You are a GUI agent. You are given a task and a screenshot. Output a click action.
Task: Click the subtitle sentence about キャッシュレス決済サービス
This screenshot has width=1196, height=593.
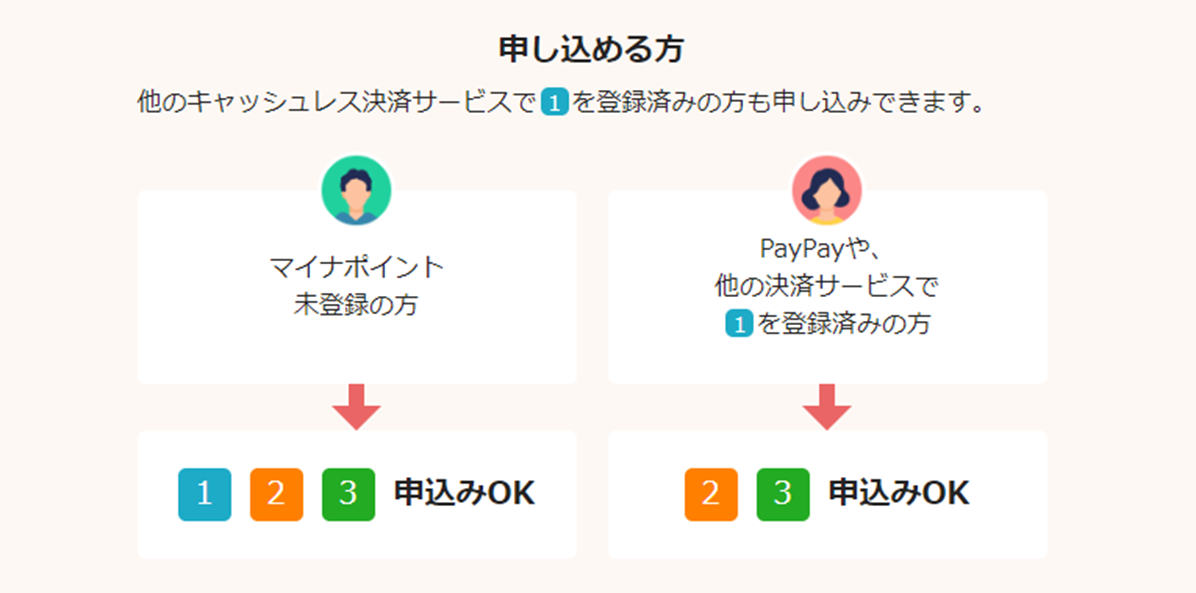[x=559, y=103]
